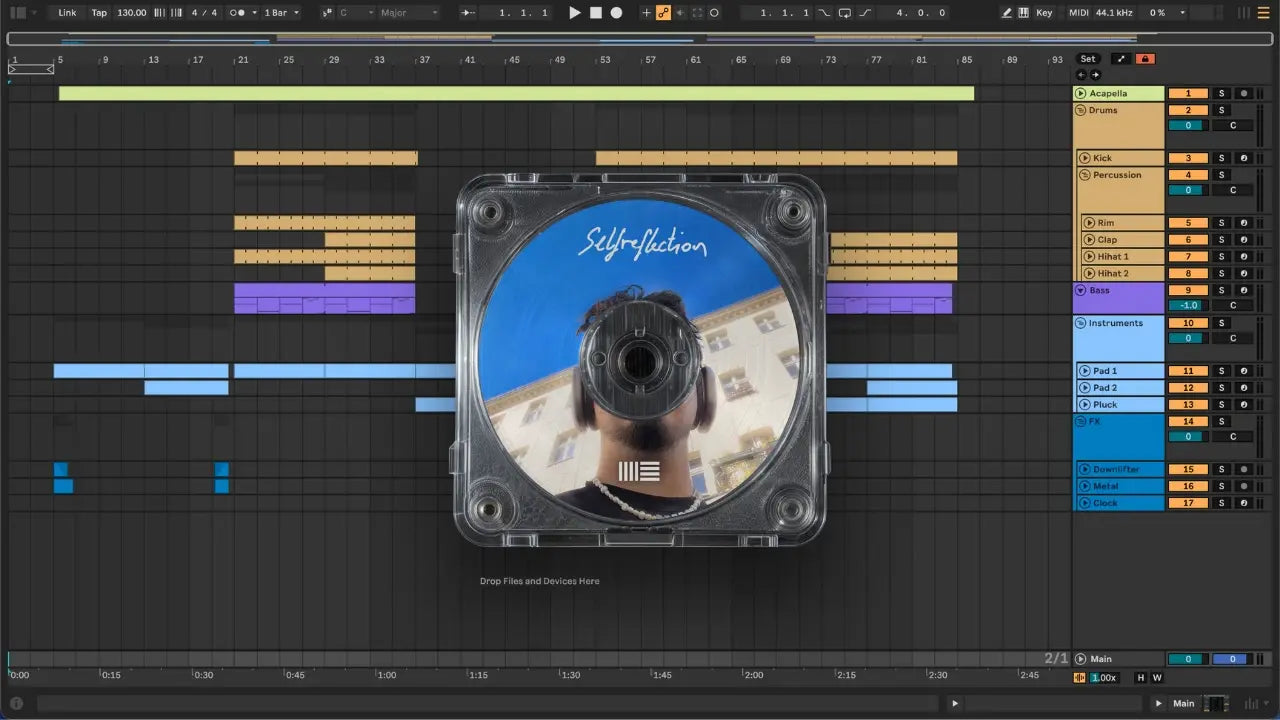
Task: Open the MIDI map mode switch
Action: click(1078, 13)
